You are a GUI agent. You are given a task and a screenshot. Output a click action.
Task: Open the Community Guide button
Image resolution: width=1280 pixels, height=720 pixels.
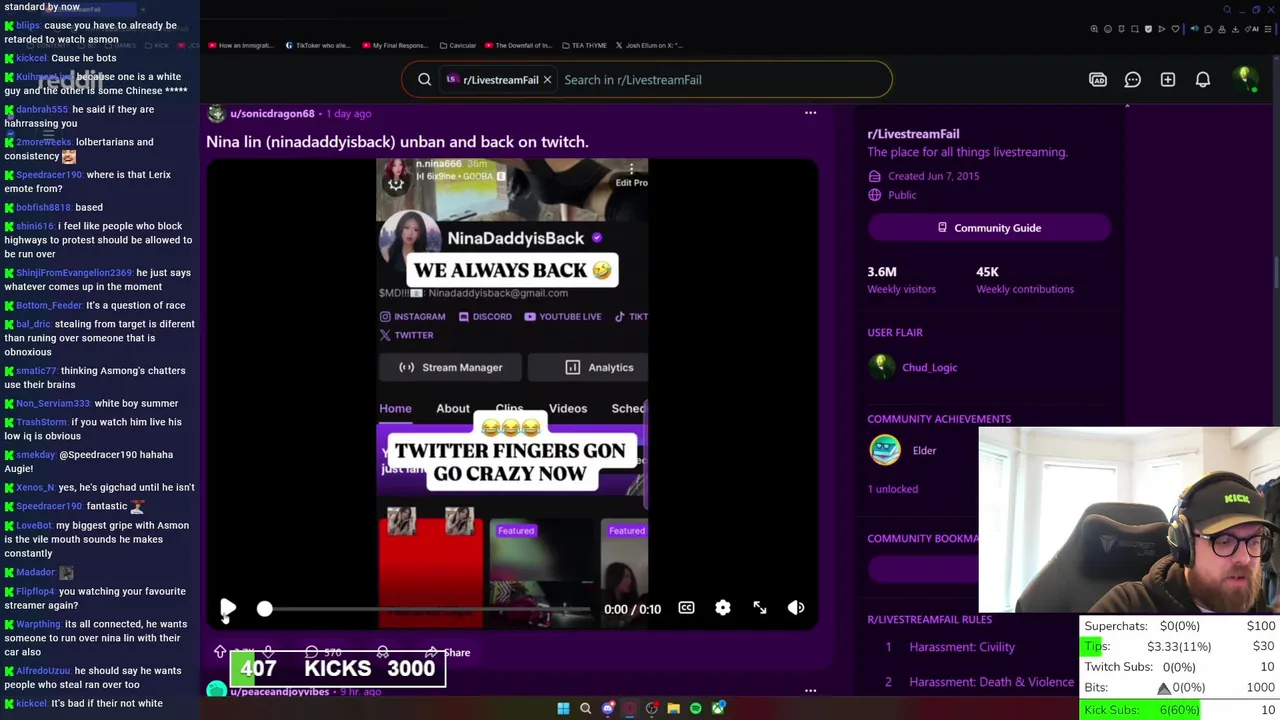(989, 228)
